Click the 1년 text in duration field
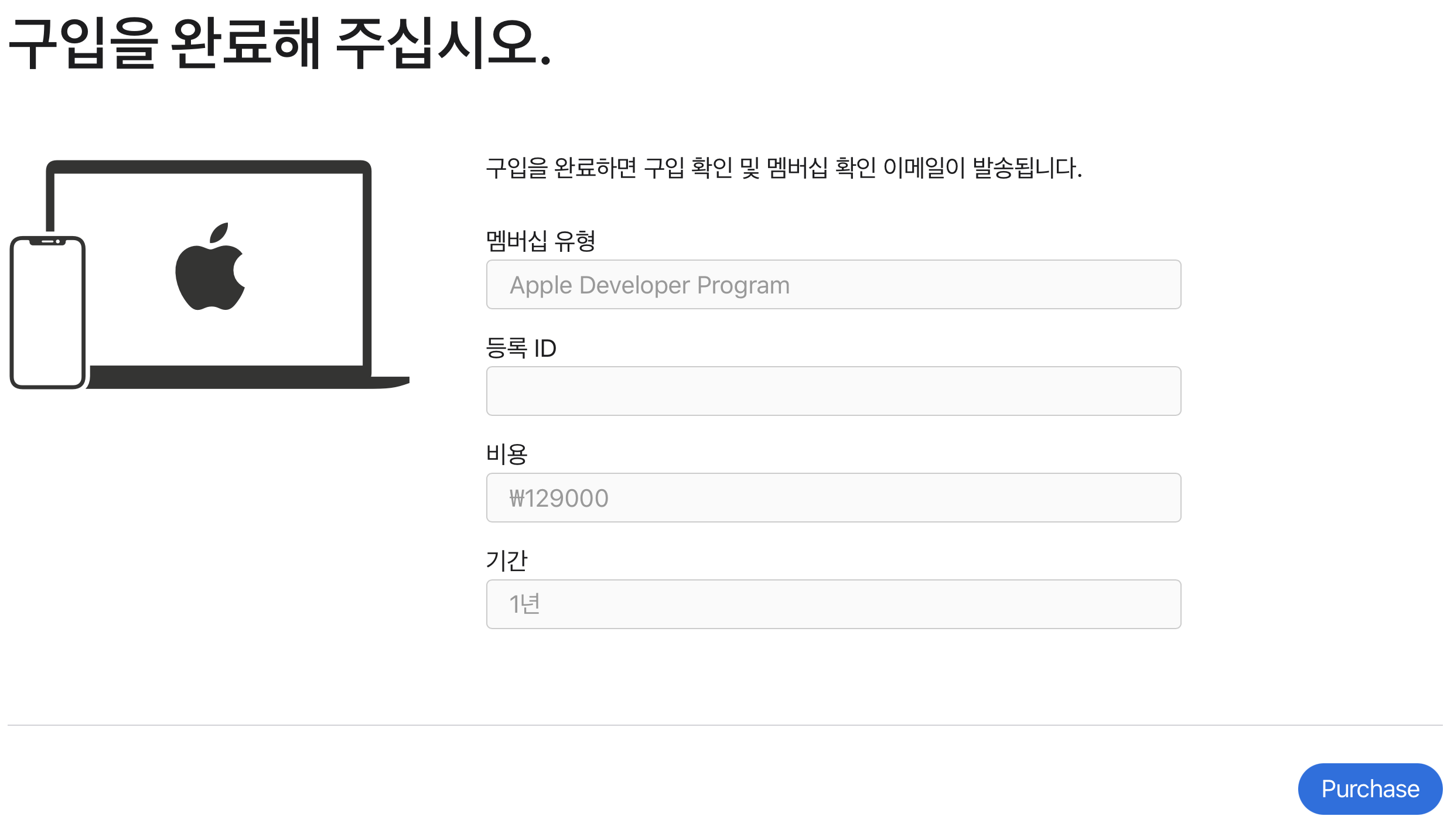This screenshot has height=840, width=1454. pos(524,605)
